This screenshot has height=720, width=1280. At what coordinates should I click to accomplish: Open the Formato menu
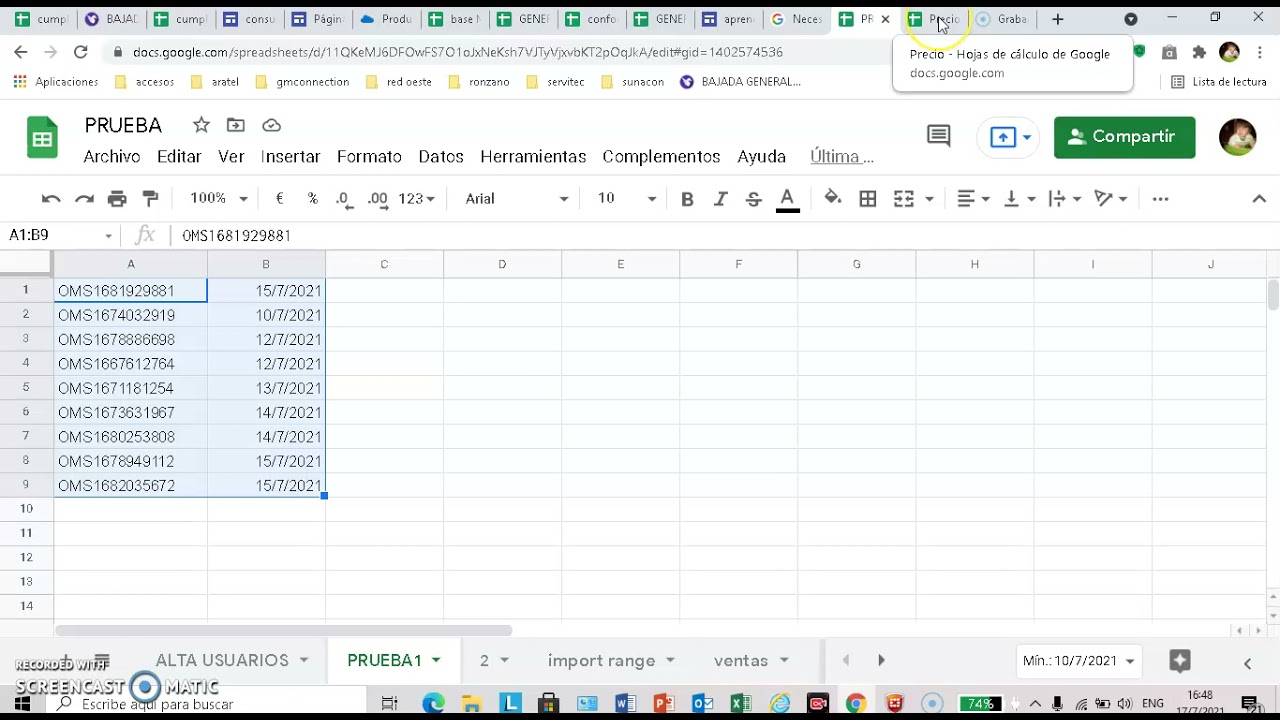tap(369, 157)
